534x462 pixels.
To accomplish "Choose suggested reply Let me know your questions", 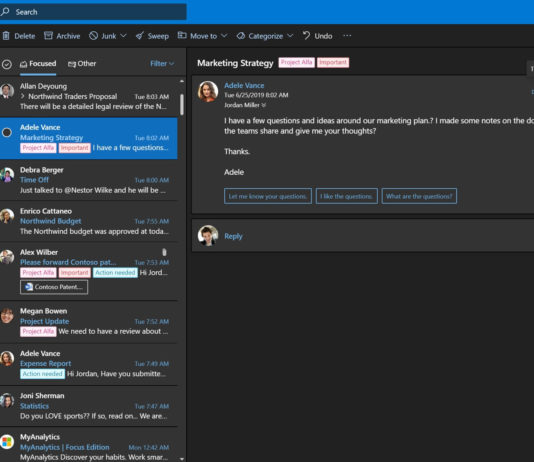I will 268,196.
